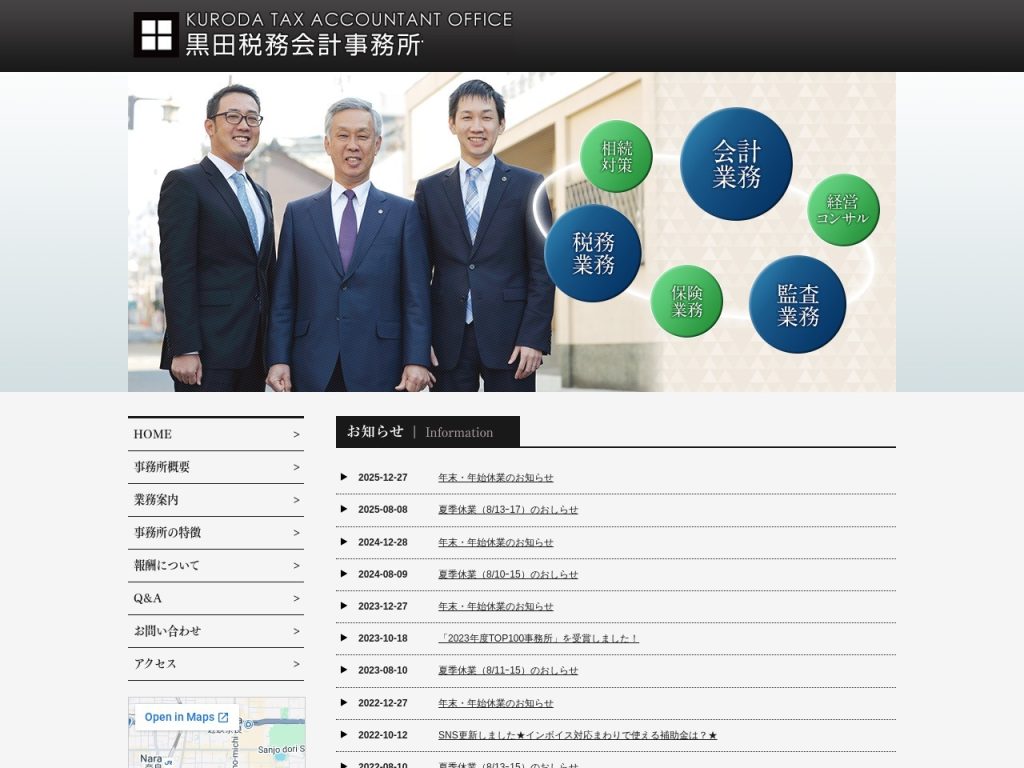Image resolution: width=1024 pixels, height=768 pixels.
Task: Click the お知らせ Information heading tab
Action: [x=428, y=432]
